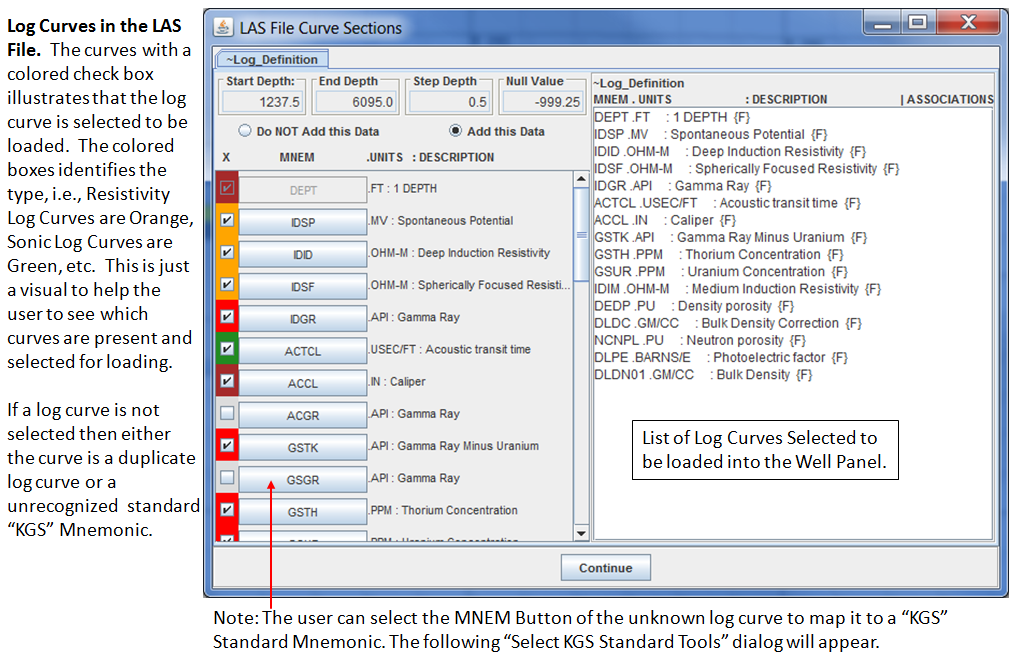Click the curve list scroll up arrow
The image size is (1015, 666).
581,179
